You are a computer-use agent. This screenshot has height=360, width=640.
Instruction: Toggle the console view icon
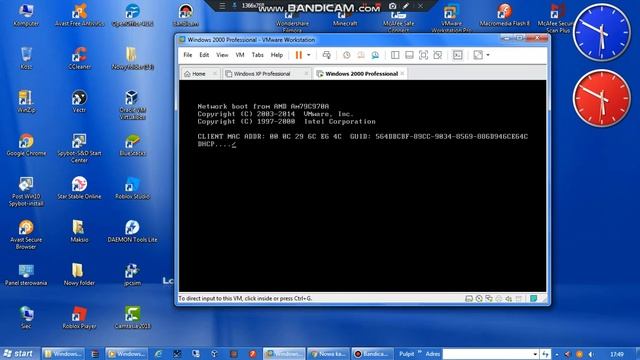click(458, 55)
